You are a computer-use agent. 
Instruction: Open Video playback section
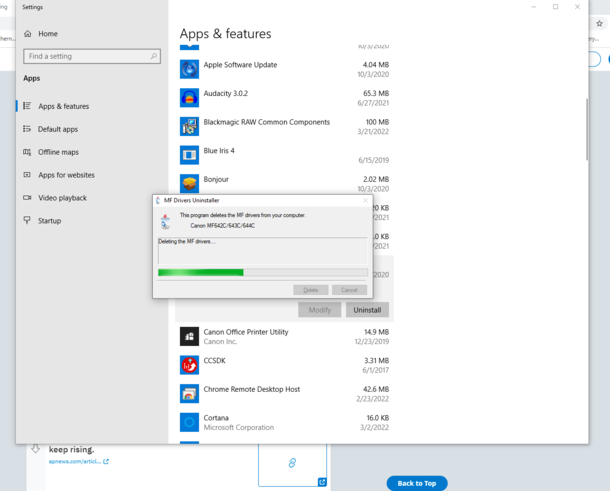click(62, 198)
